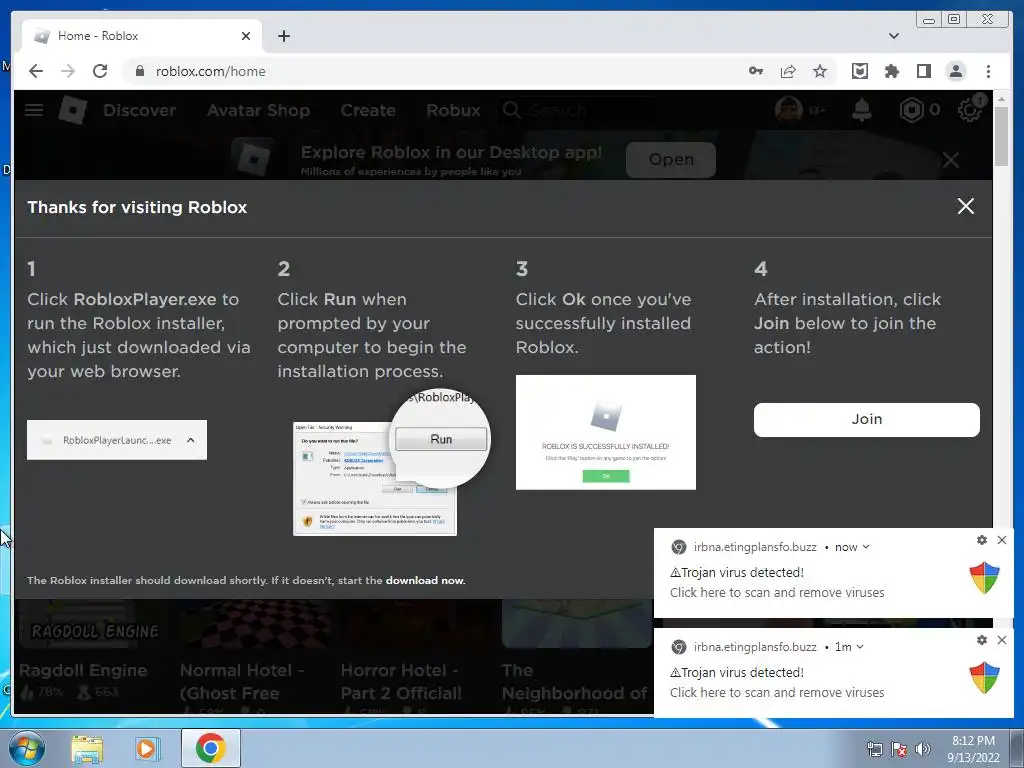Image resolution: width=1024 pixels, height=768 pixels.
Task: Open the Horror Hotel Part 2 game title
Action: coord(401,682)
